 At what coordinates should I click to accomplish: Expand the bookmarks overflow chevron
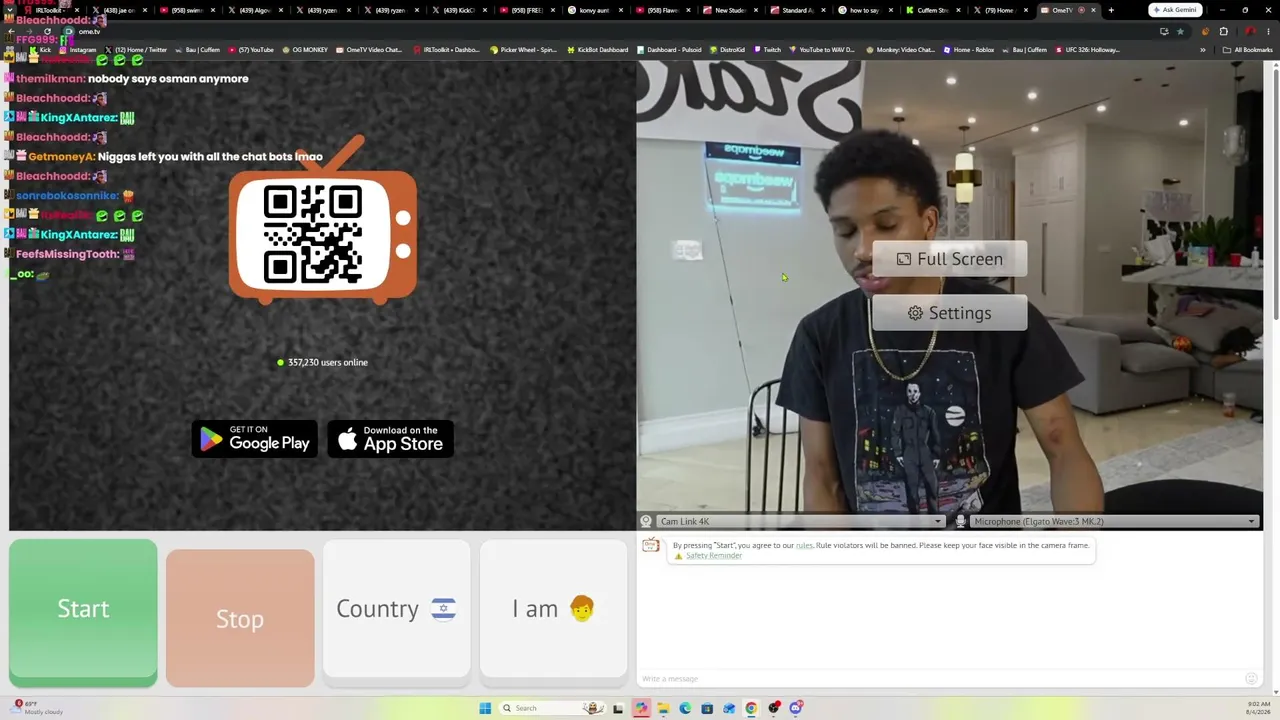[x=1203, y=50]
